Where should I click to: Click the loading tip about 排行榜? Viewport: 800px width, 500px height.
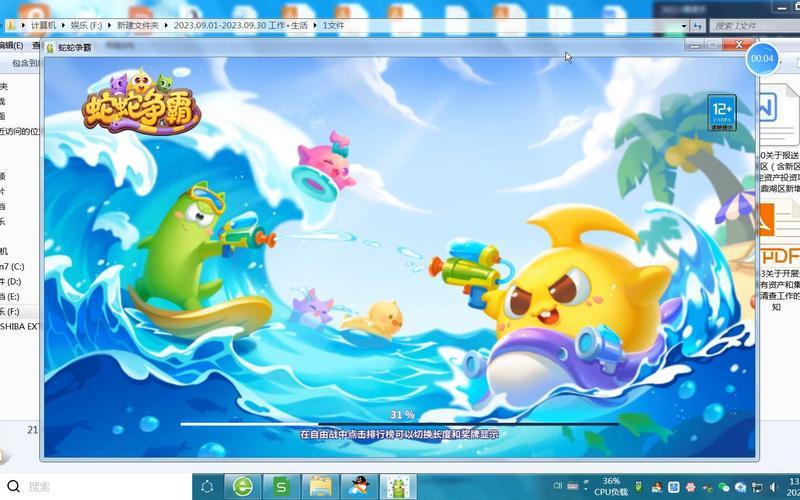pyautogui.click(x=399, y=434)
